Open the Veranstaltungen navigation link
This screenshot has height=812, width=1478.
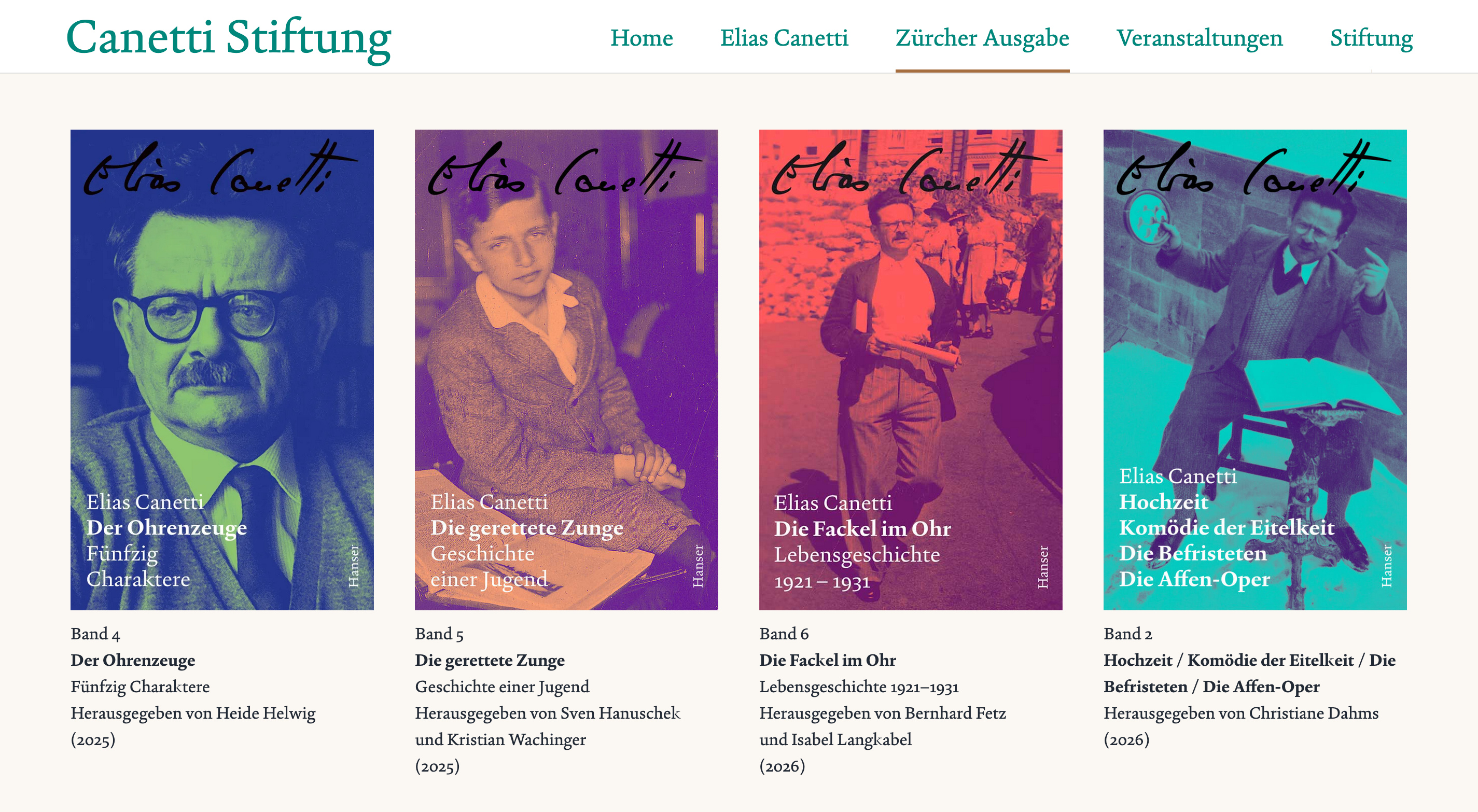pos(1199,38)
